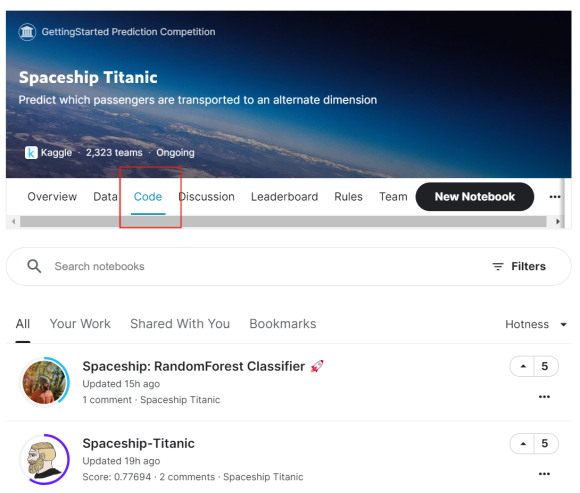The image size is (580, 493).
Task: Click the '2,323 teams' text
Action: tap(114, 152)
